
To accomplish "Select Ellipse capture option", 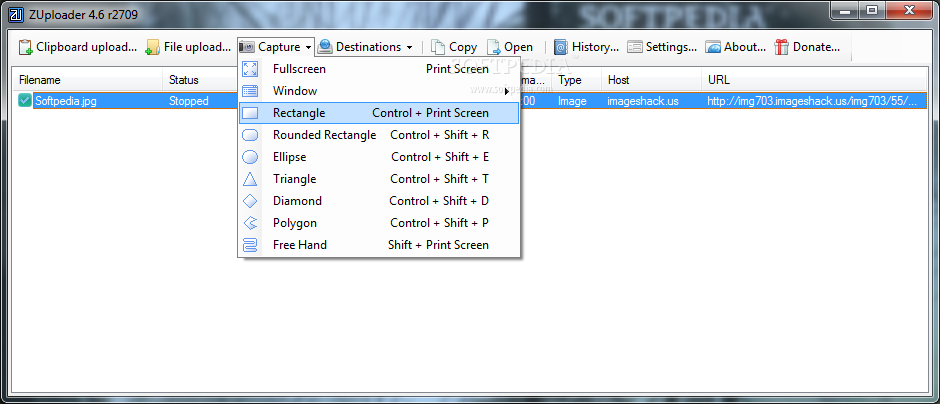I will (x=379, y=157).
